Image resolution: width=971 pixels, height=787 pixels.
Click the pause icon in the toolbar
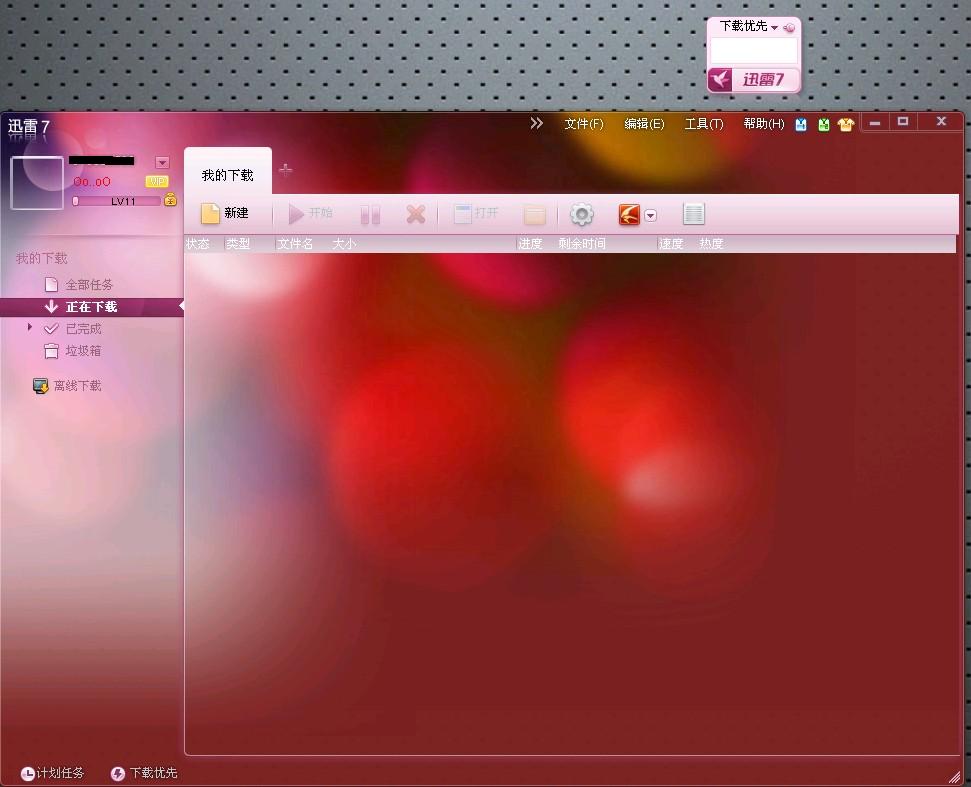click(x=370, y=215)
